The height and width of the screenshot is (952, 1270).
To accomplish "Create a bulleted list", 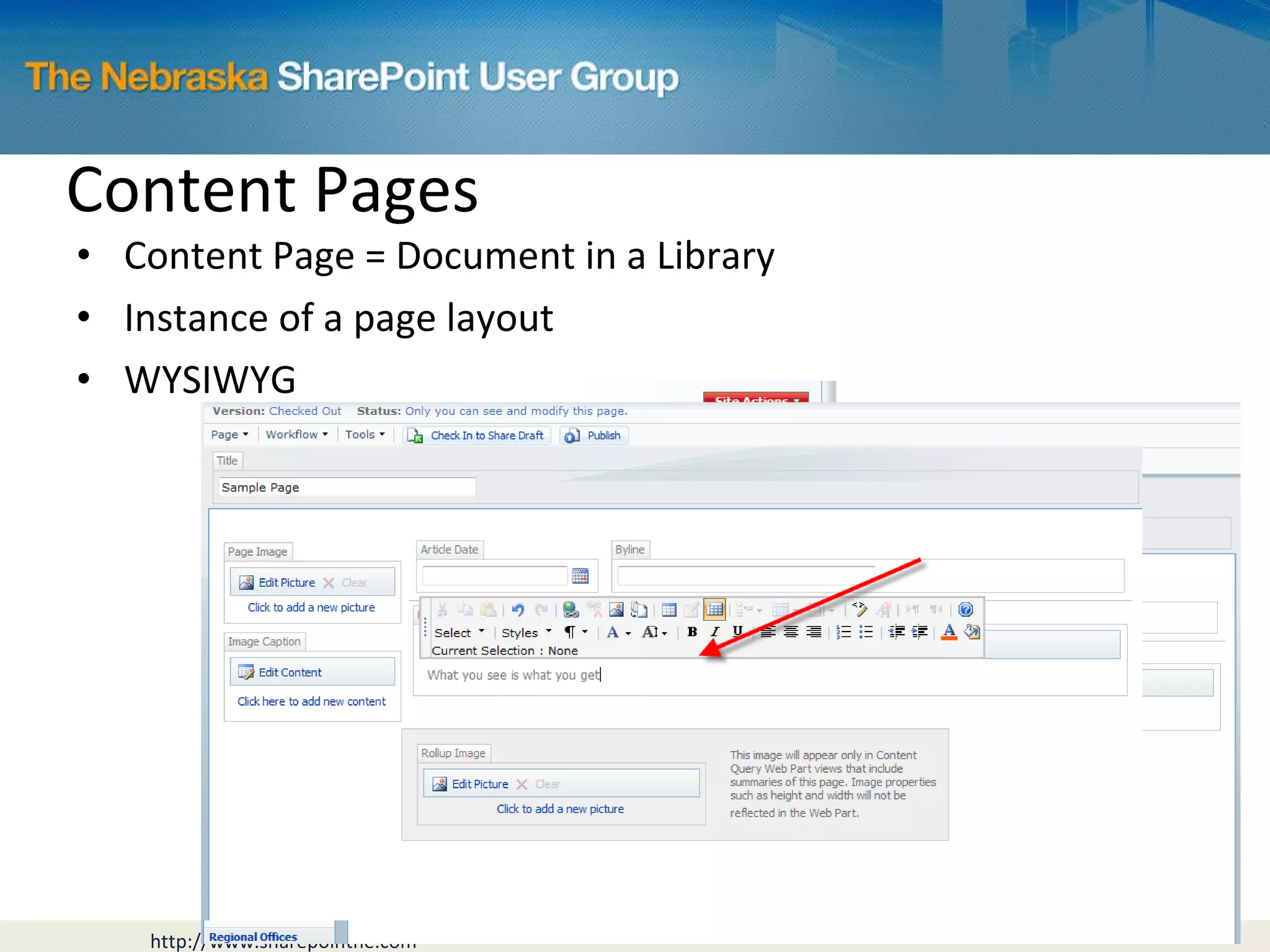I will 866,632.
